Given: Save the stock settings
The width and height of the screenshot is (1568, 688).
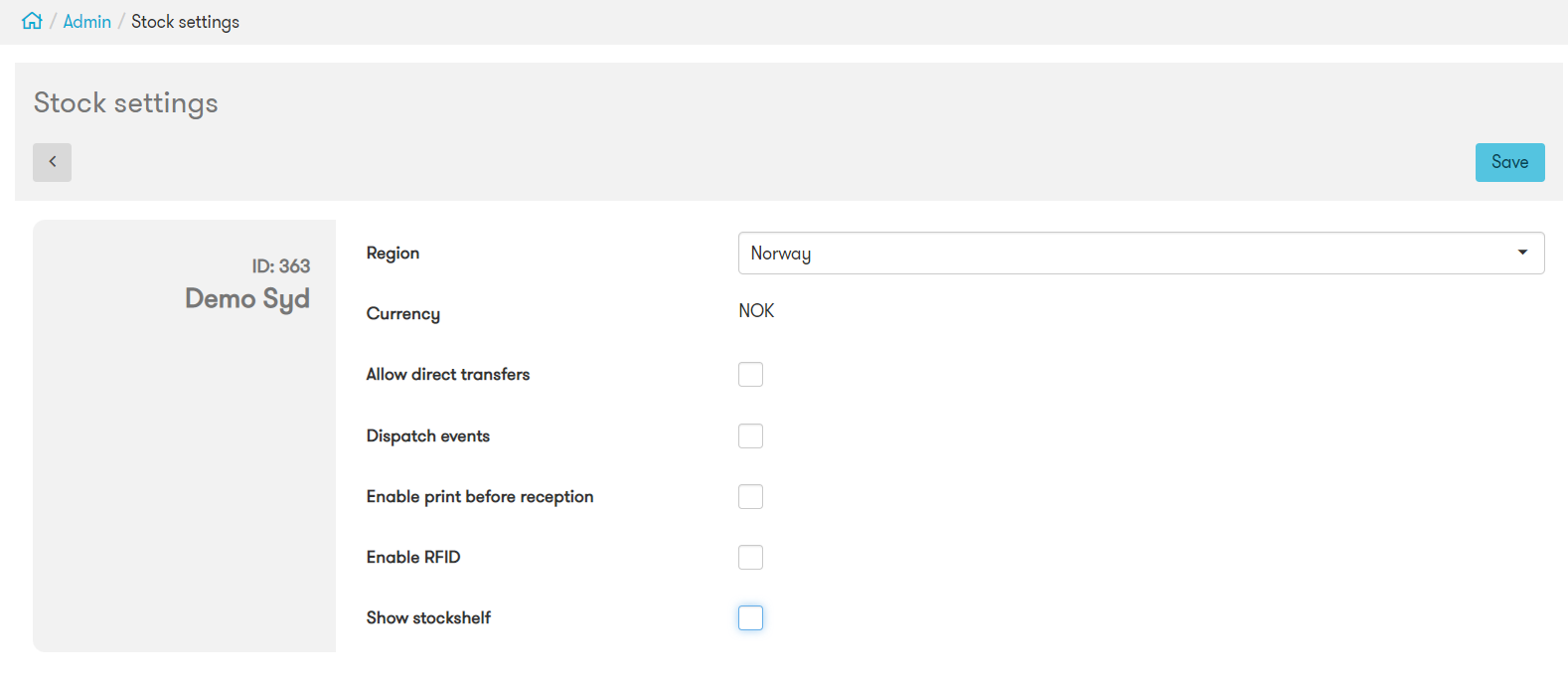Looking at the screenshot, I should pyautogui.click(x=1508, y=162).
